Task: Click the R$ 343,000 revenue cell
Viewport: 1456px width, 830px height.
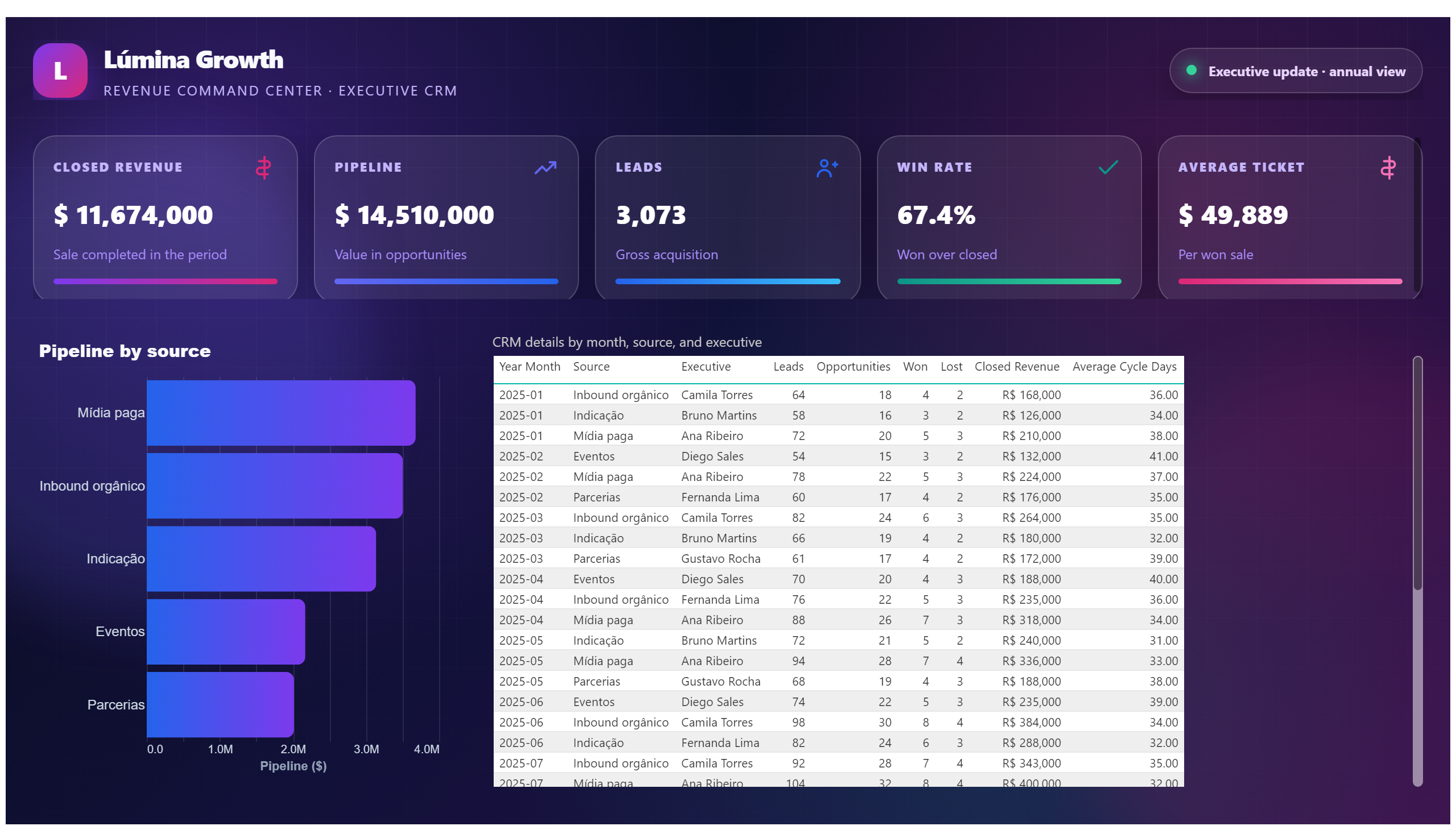Action: pyautogui.click(x=1031, y=763)
